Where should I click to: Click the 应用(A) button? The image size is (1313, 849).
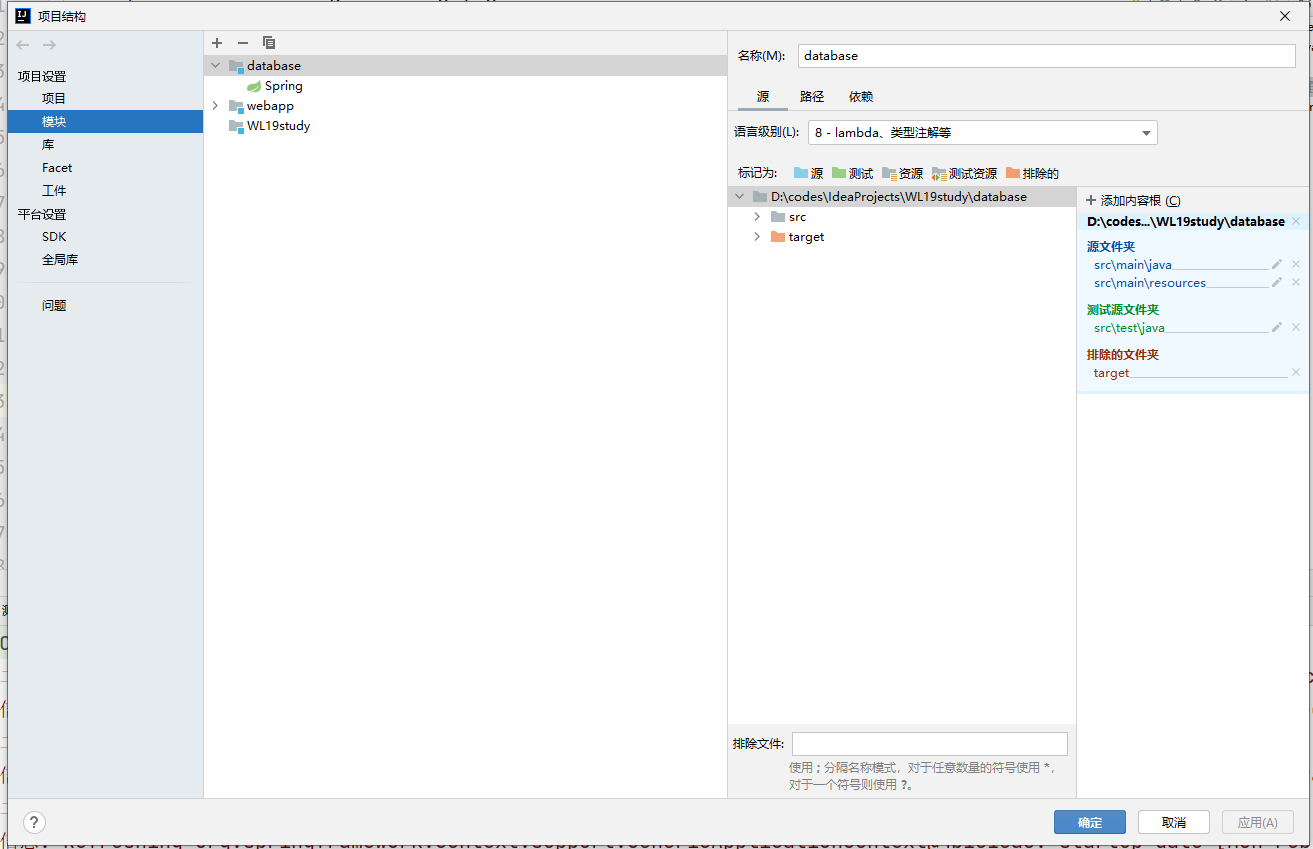click(x=1258, y=822)
